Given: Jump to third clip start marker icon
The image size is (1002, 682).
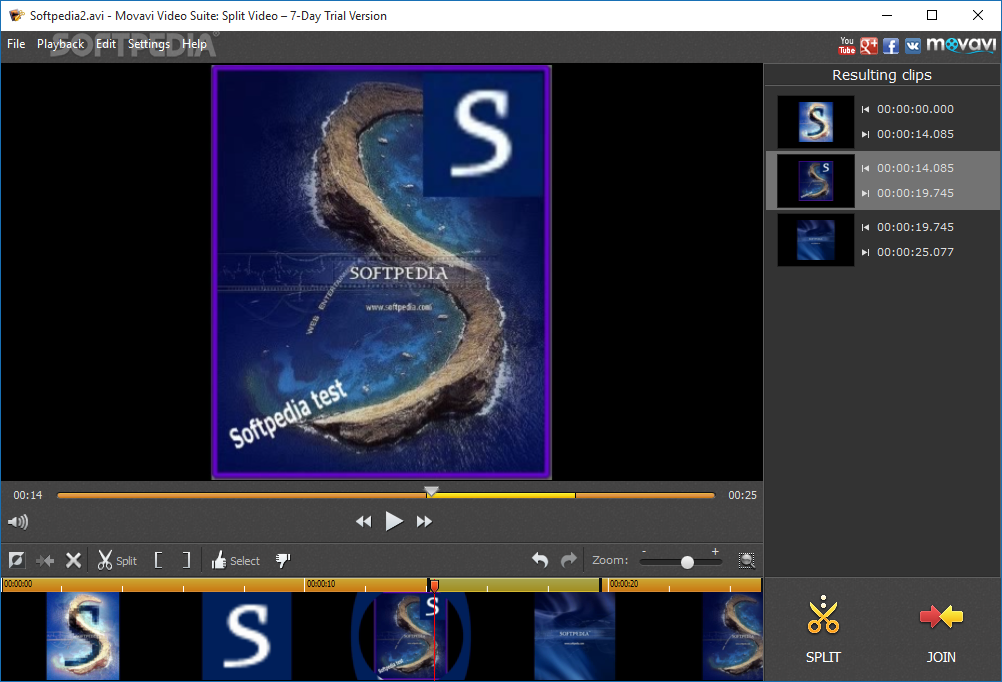Looking at the screenshot, I should click(865, 228).
